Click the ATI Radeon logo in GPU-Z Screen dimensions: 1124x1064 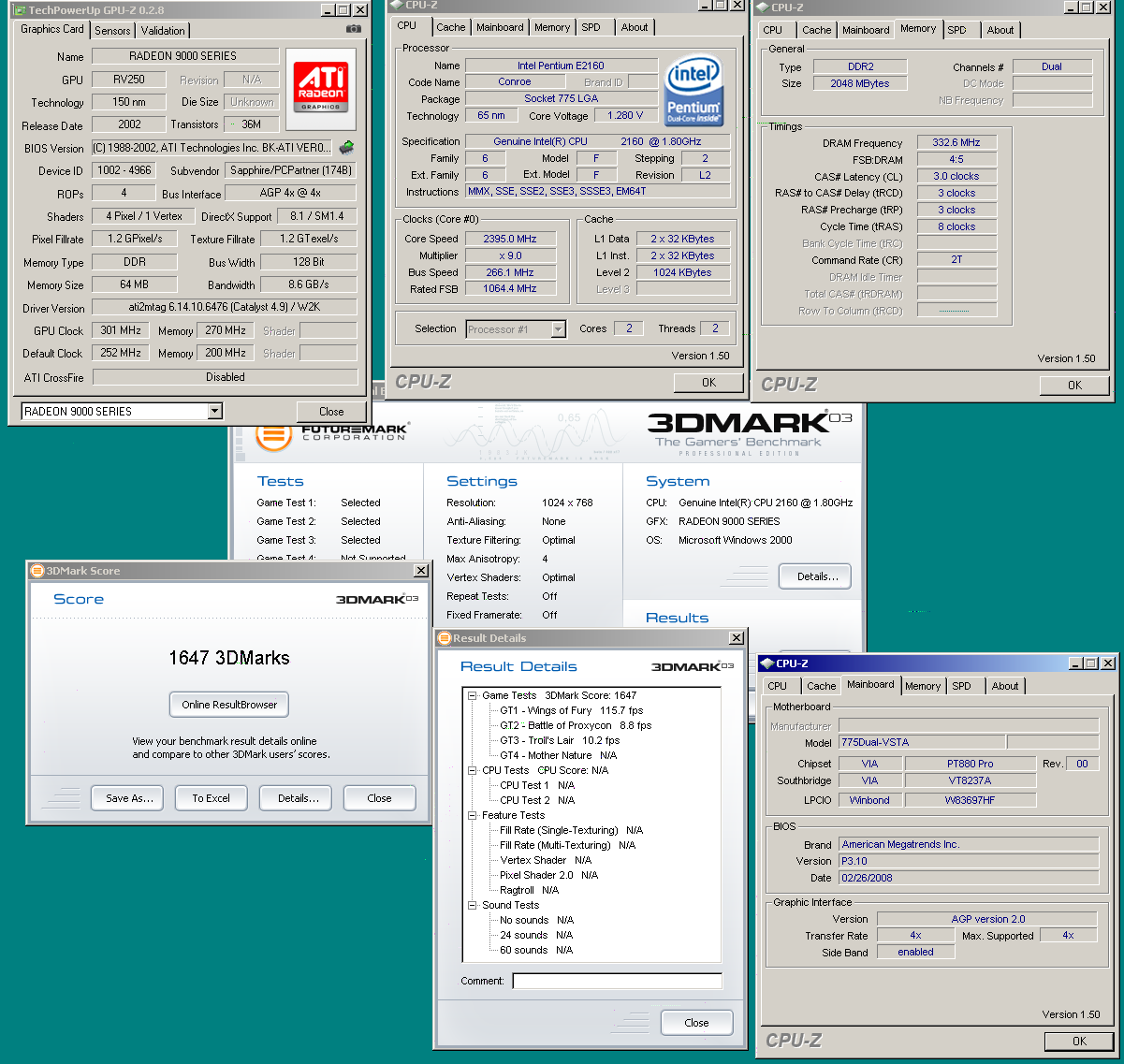pyautogui.click(x=321, y=87)
